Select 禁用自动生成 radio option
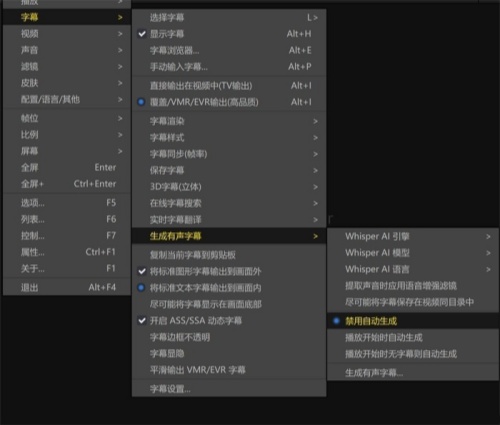Image resolution: width=500 pixels, height=425 pixels. 413,321
